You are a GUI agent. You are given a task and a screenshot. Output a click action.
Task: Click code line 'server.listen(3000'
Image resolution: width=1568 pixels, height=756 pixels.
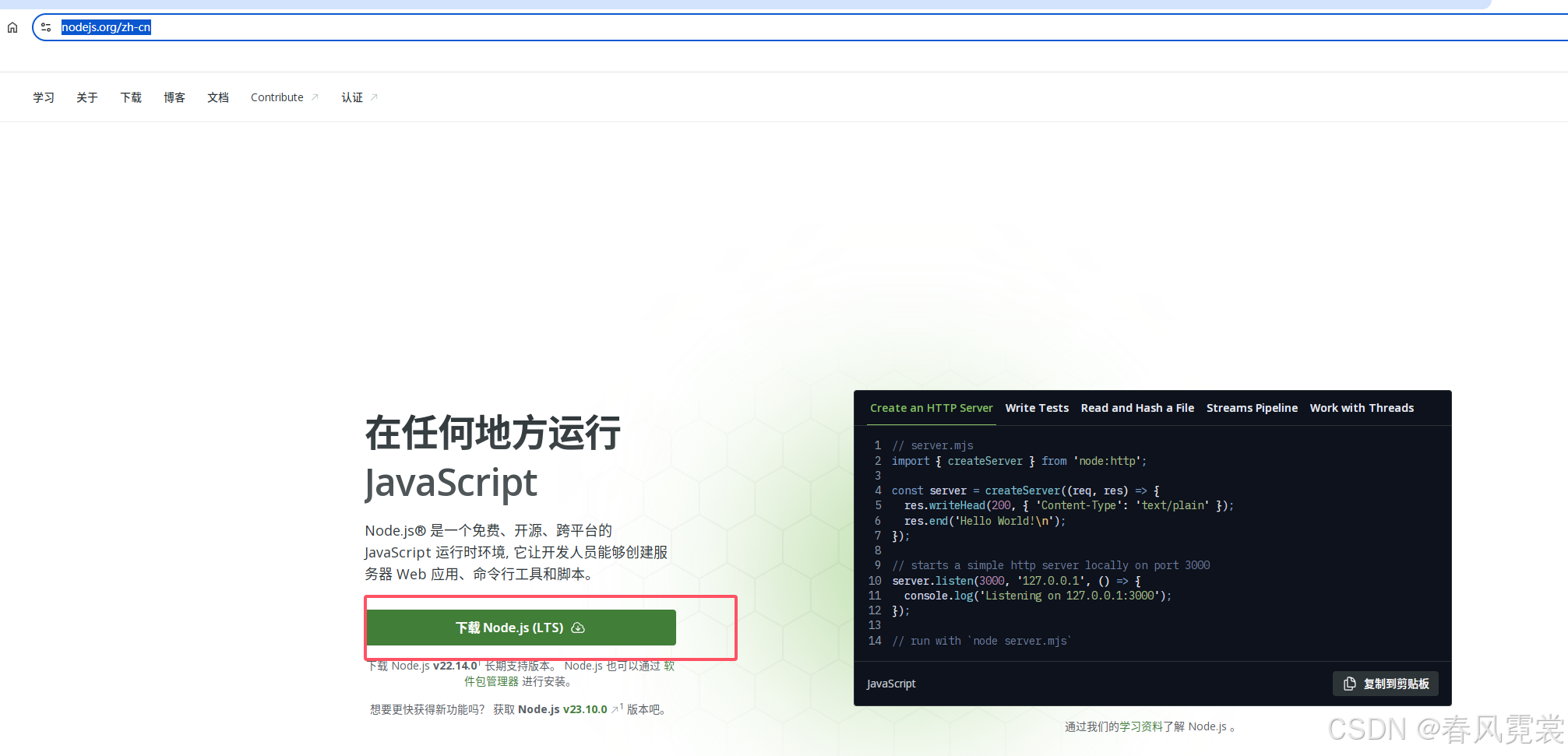[1017, 581]
